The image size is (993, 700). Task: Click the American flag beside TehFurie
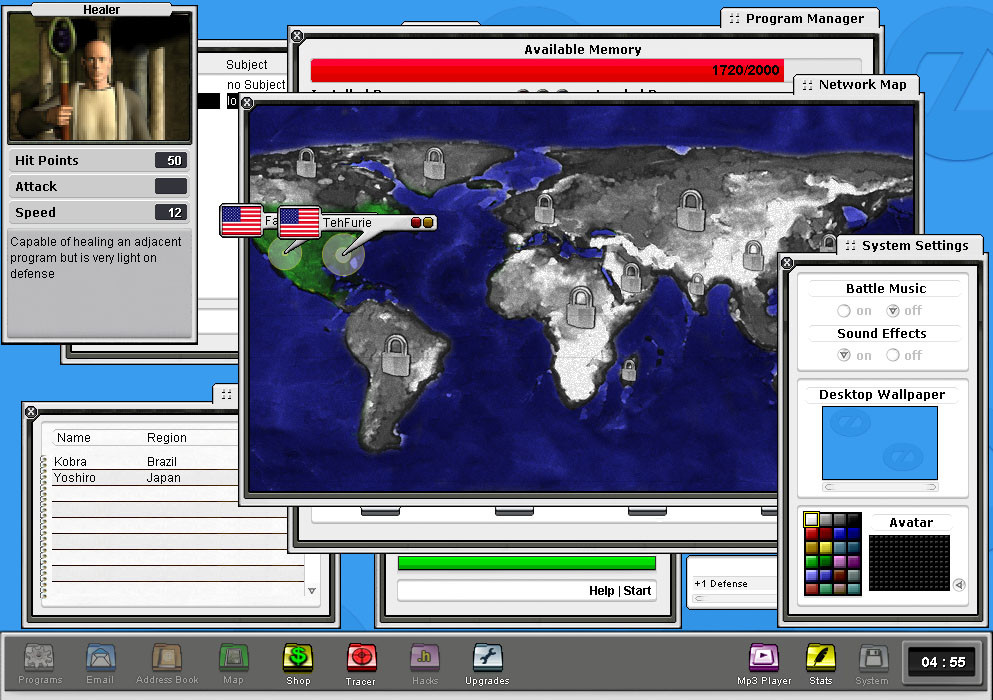tap(300, 222)
